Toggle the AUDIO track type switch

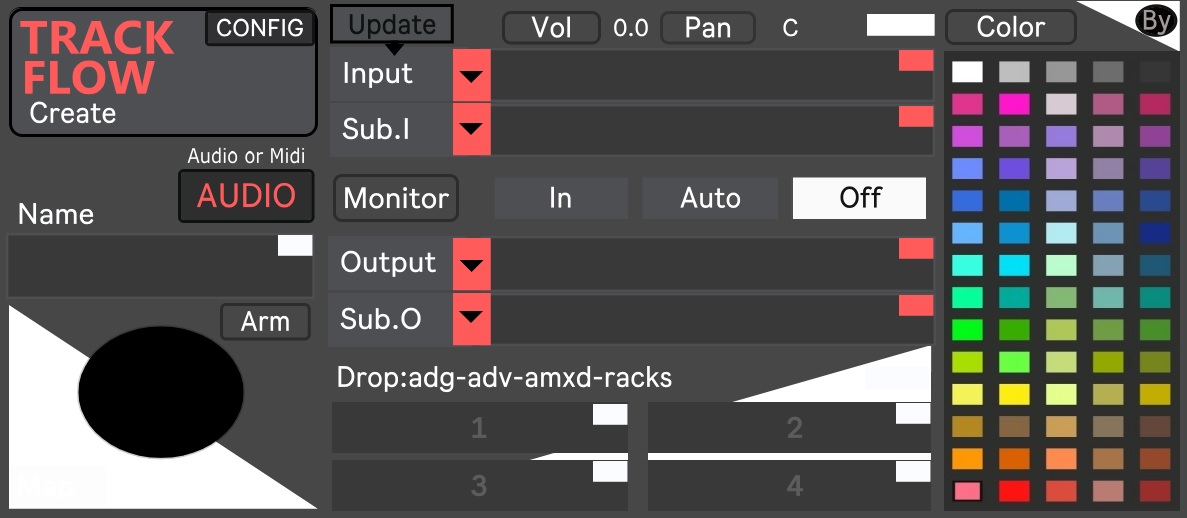(246, 196)
